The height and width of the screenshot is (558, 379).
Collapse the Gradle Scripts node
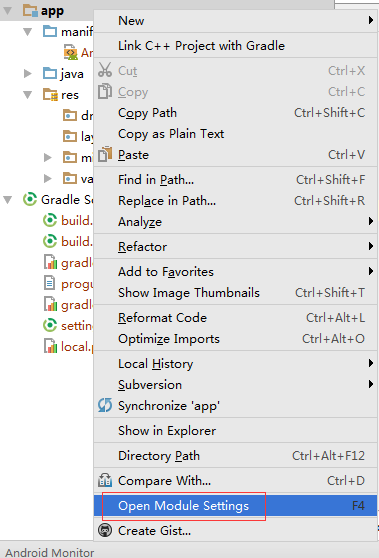[x=7, y=200]
